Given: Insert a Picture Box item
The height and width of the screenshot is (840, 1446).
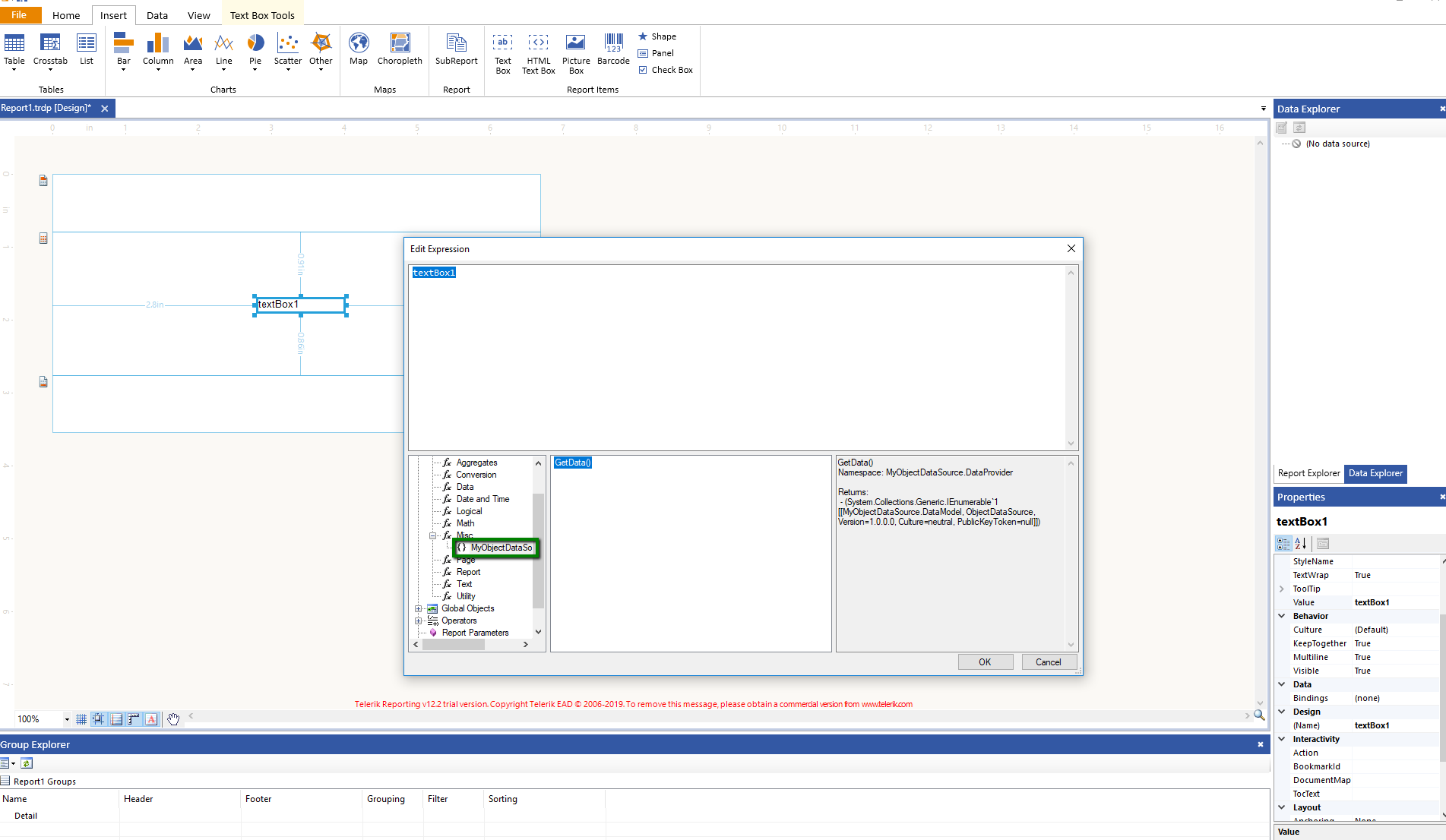Looking at the screenshot, I should coord(576,54).
